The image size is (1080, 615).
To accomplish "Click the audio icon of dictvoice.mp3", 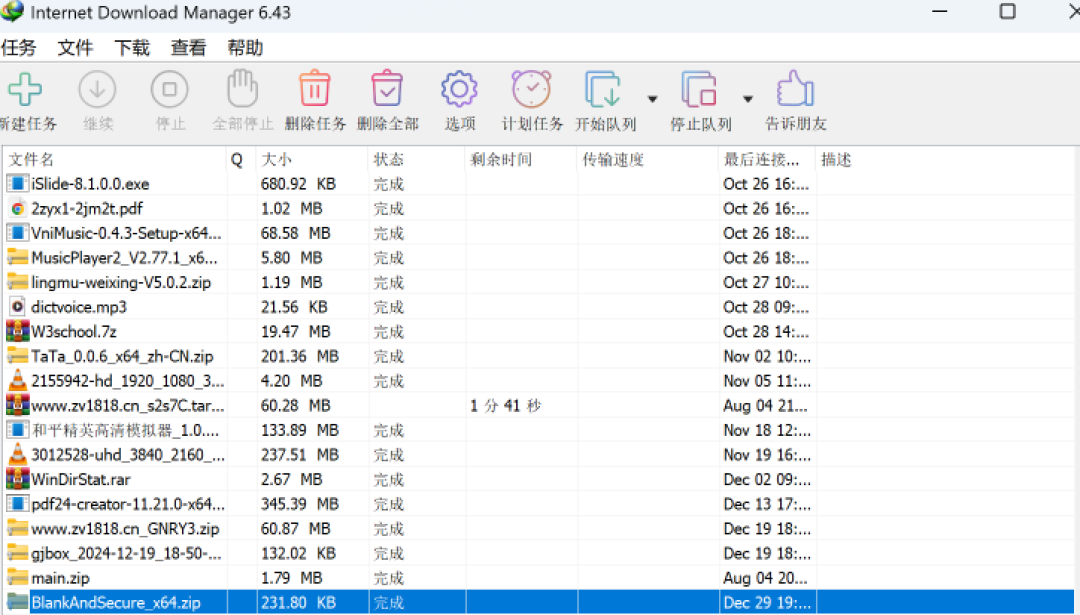I will [17, 306].
